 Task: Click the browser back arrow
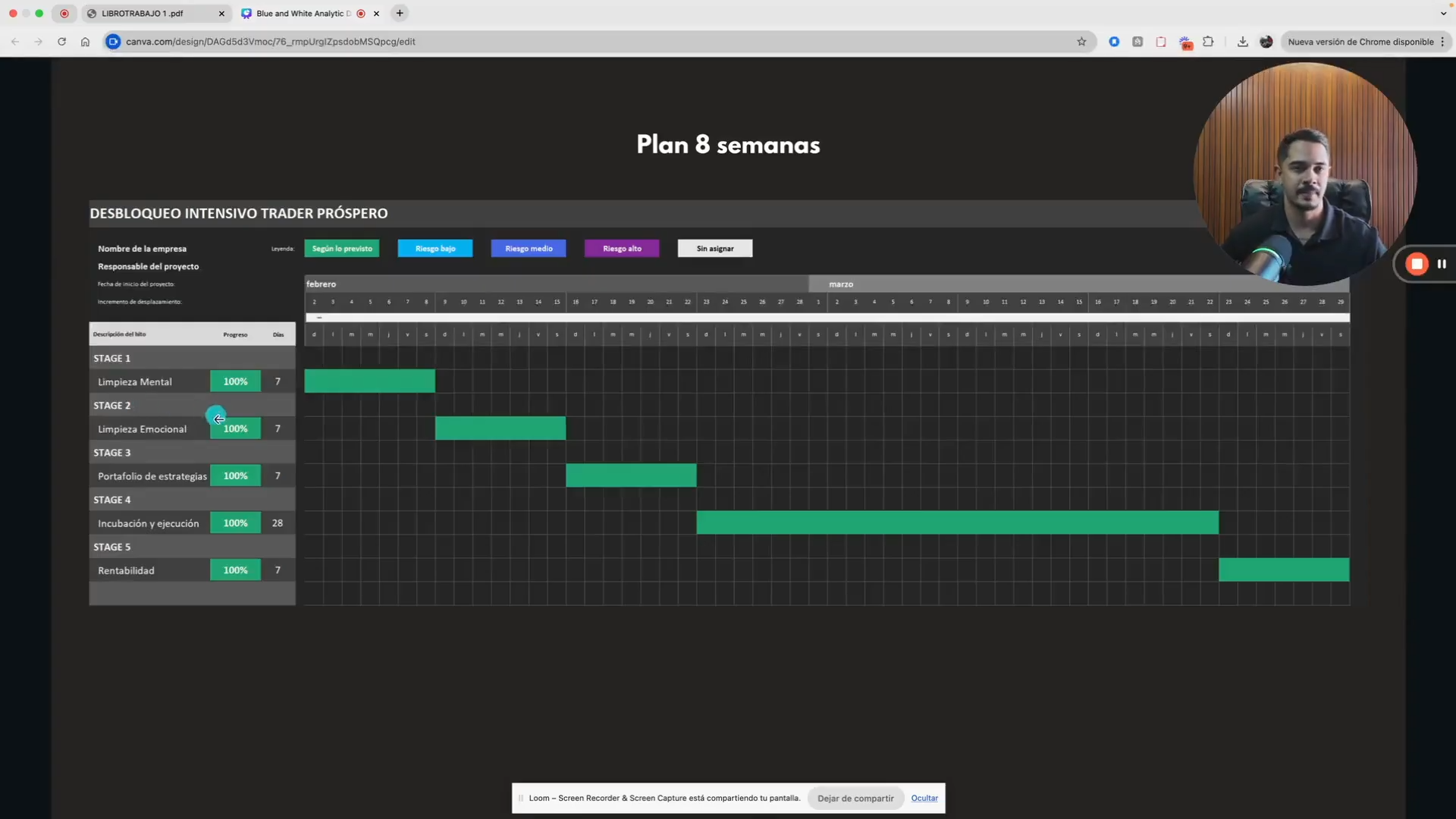[x=15, y=42]
